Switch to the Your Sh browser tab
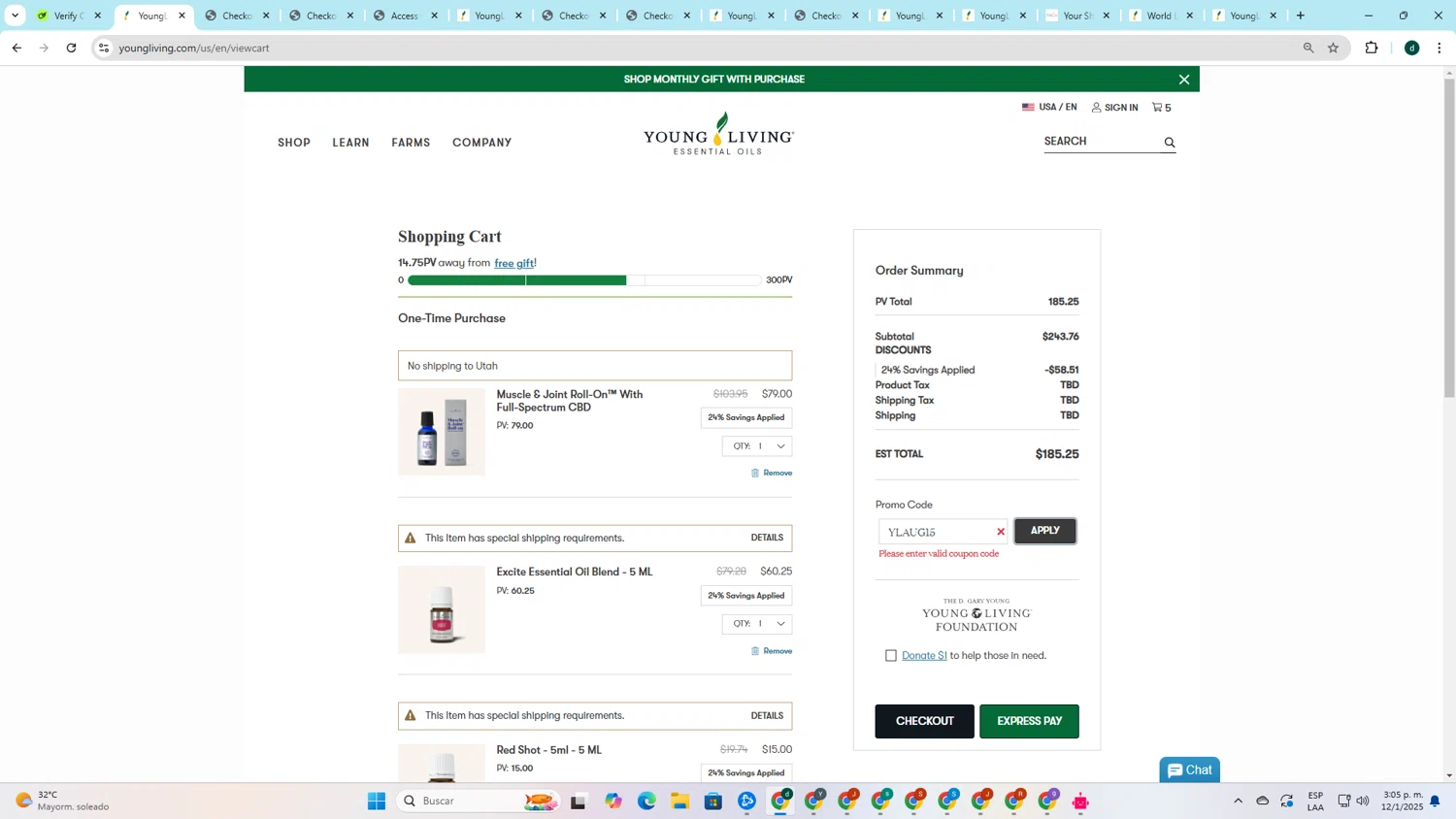Image resolution: width=1456 pixels, height=819 pixels. pyautogui.click(x=1077, y=16)
